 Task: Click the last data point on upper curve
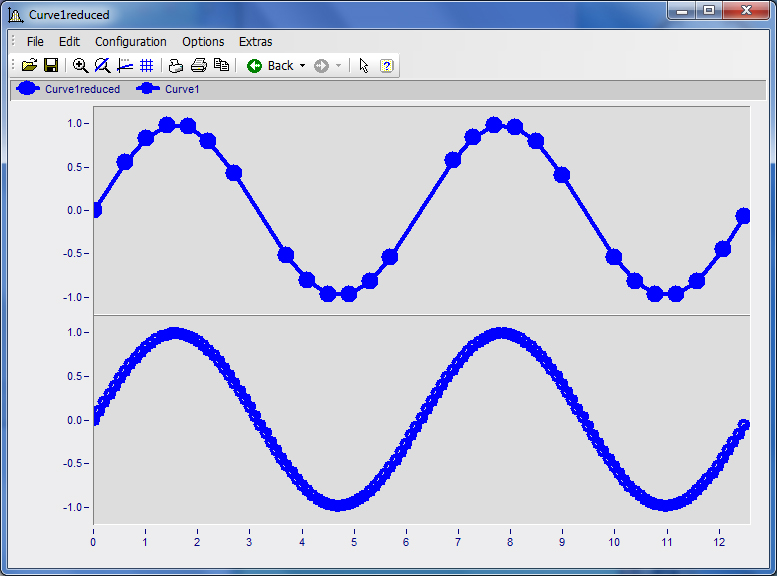coord(743,216)
